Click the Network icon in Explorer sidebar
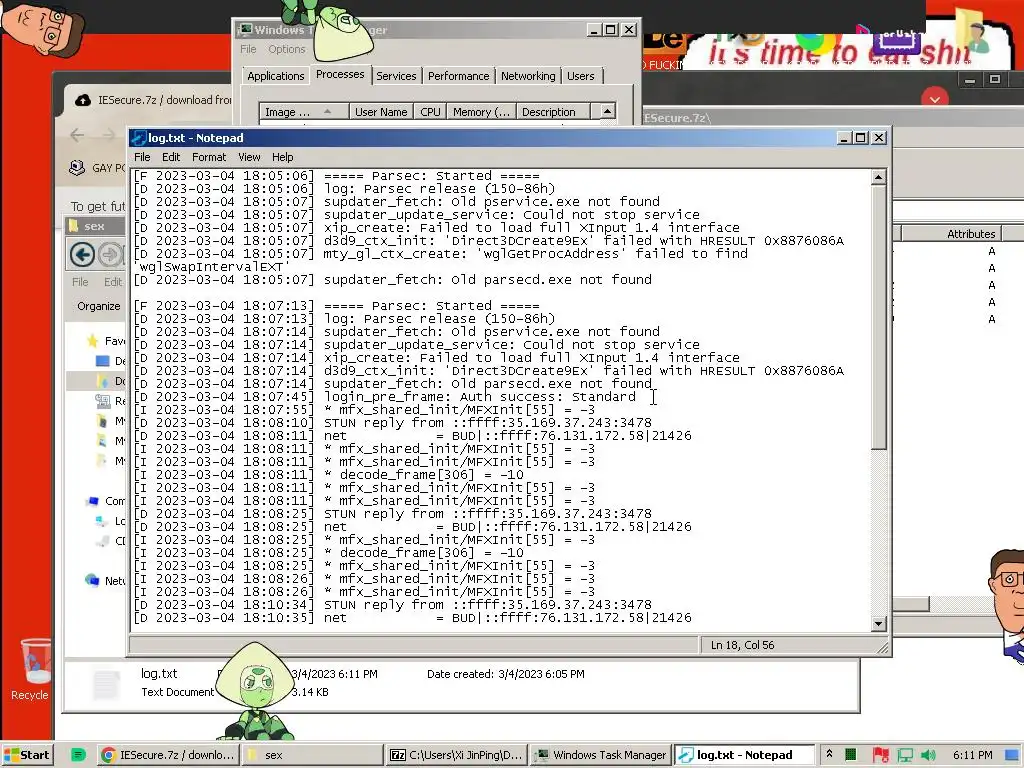The height and width of the screenshot is (768, 1024). click(92, 580)
